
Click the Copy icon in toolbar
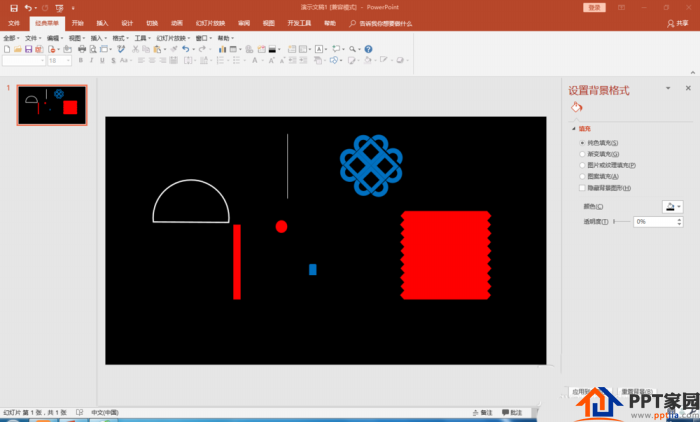(146, 49)
